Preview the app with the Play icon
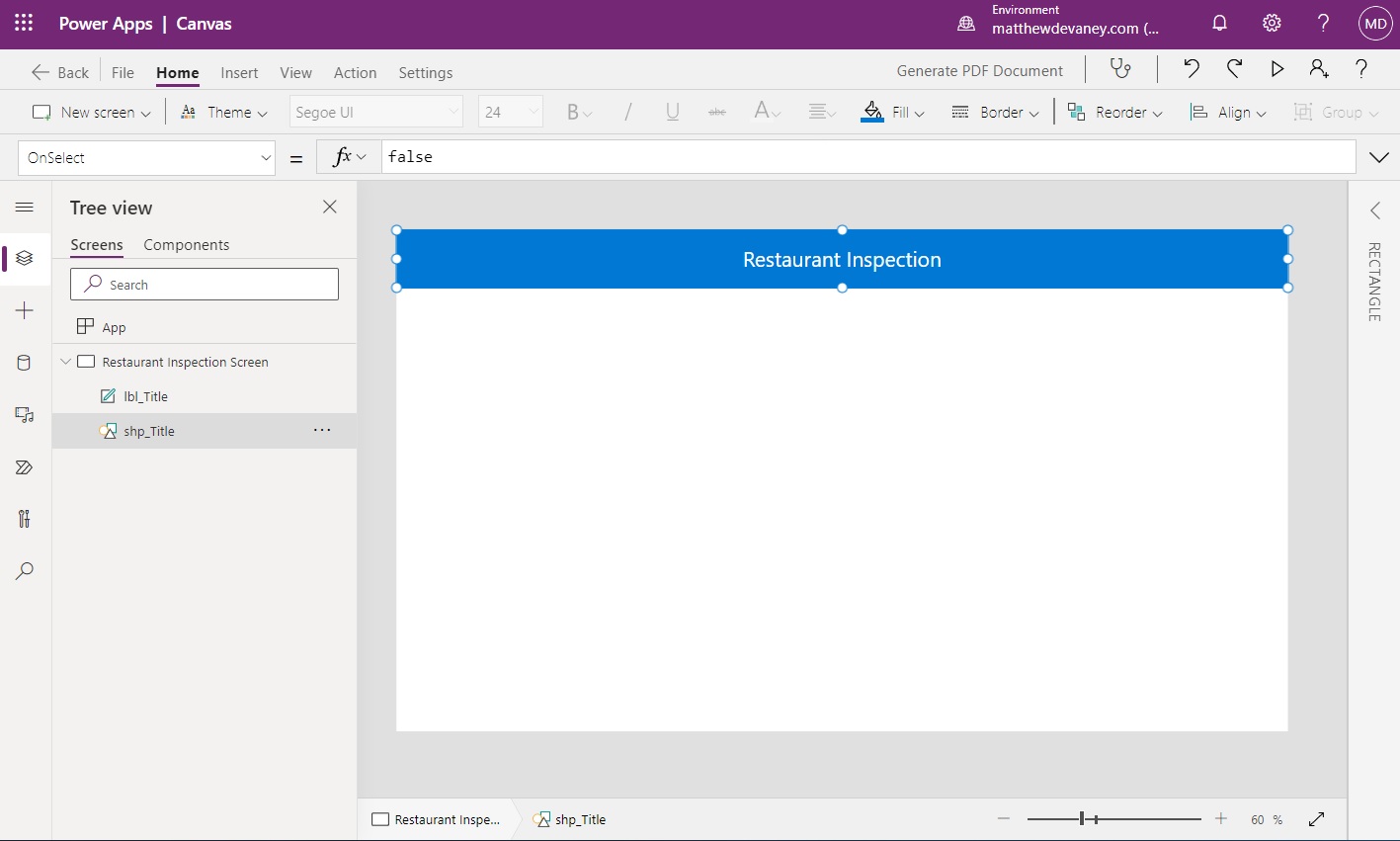Viewport: 1400px width, 841px height. 1276,70
